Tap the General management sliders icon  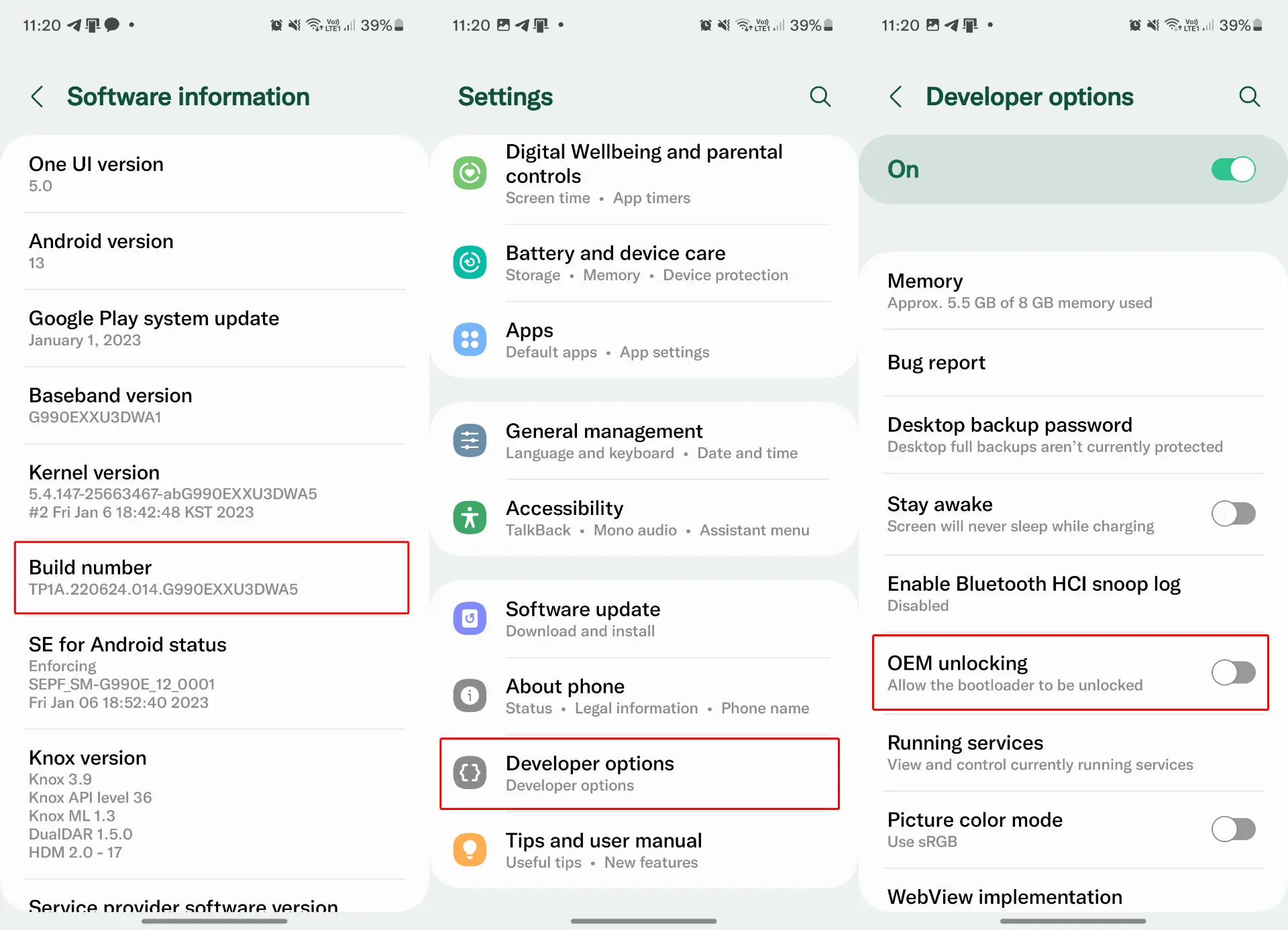[x=470, y=441]
